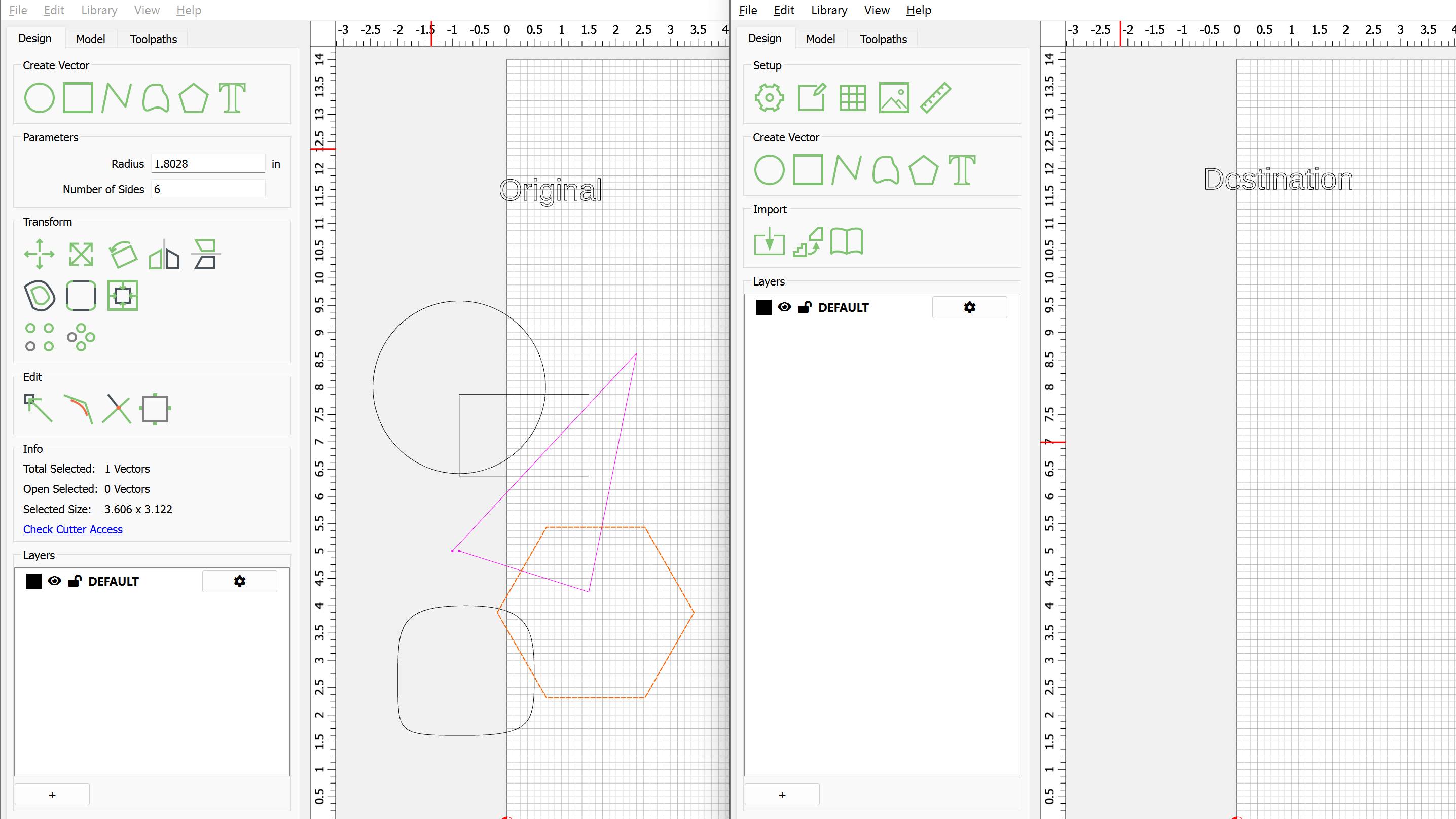
Task: Add new layer with plus button left
Action: (x=52, y=795)
